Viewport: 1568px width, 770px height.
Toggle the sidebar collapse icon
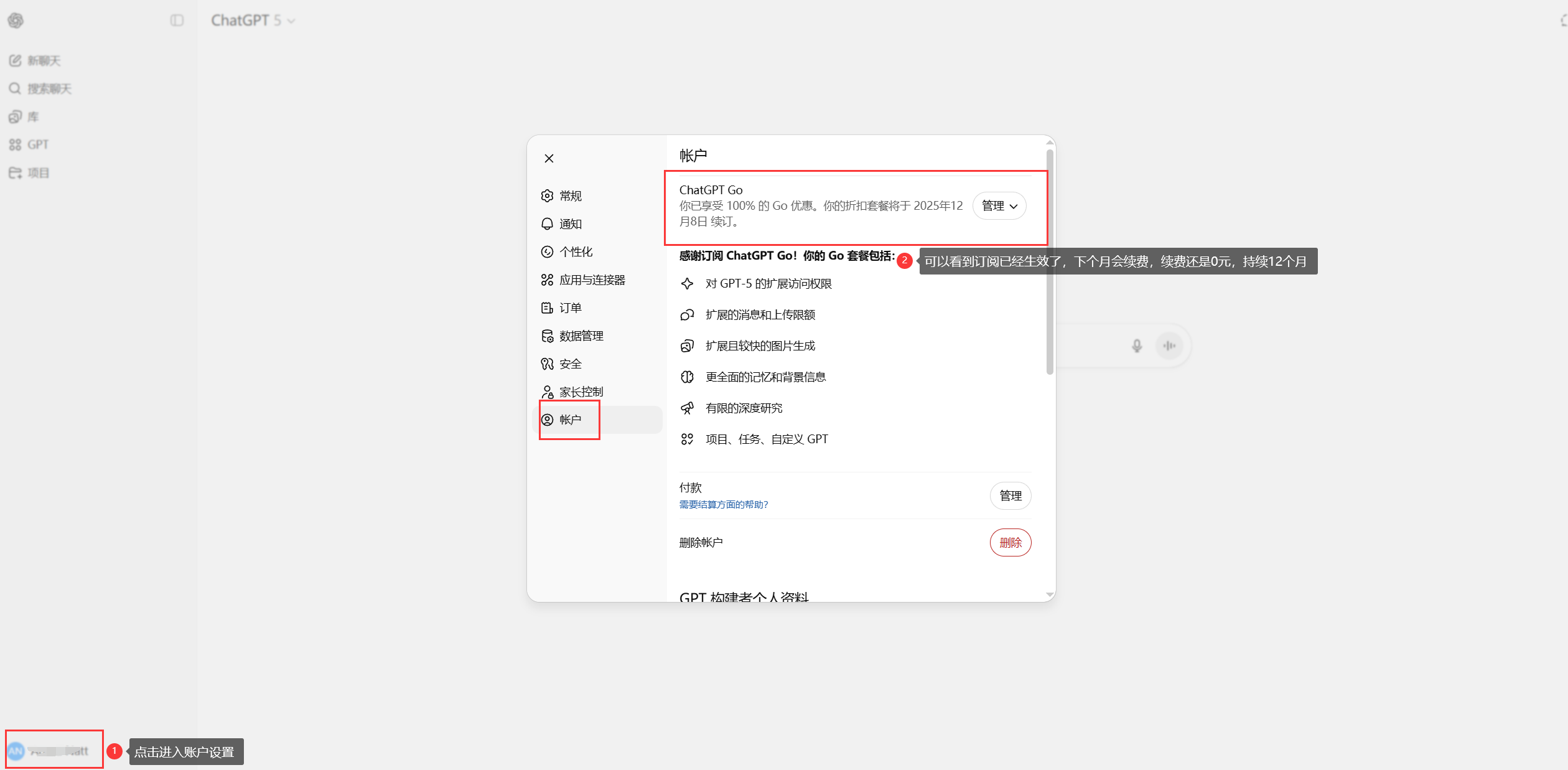177,21
